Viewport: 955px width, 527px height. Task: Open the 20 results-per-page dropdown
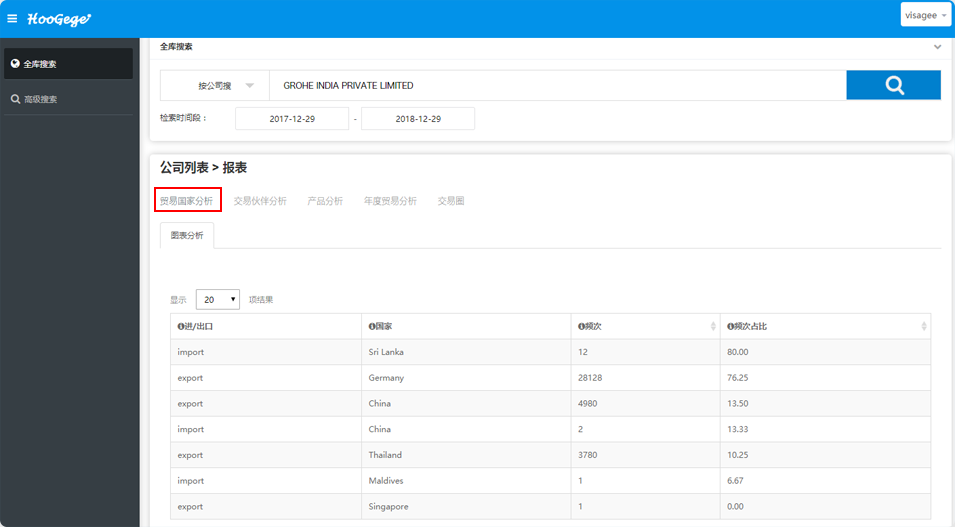click(217, 299)
